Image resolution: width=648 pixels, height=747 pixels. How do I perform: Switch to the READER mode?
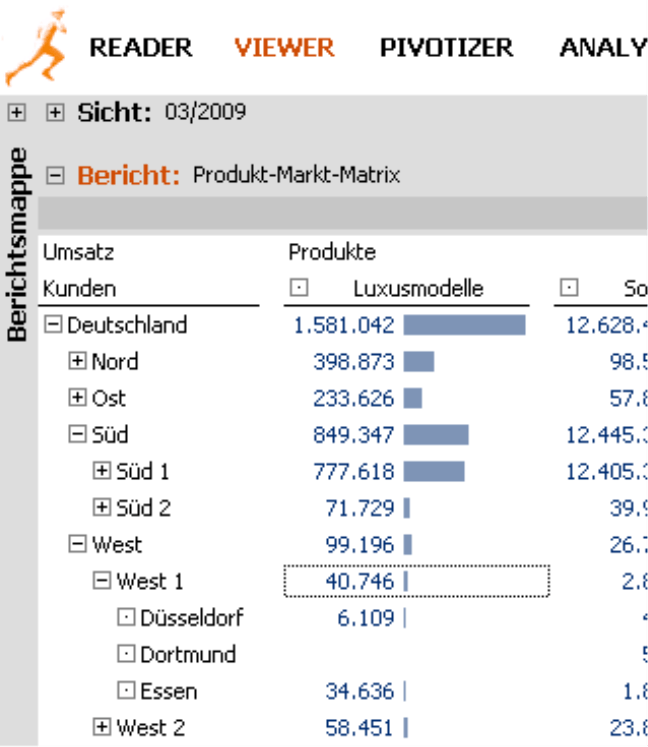pyautogui.click(x=141, y=48)
